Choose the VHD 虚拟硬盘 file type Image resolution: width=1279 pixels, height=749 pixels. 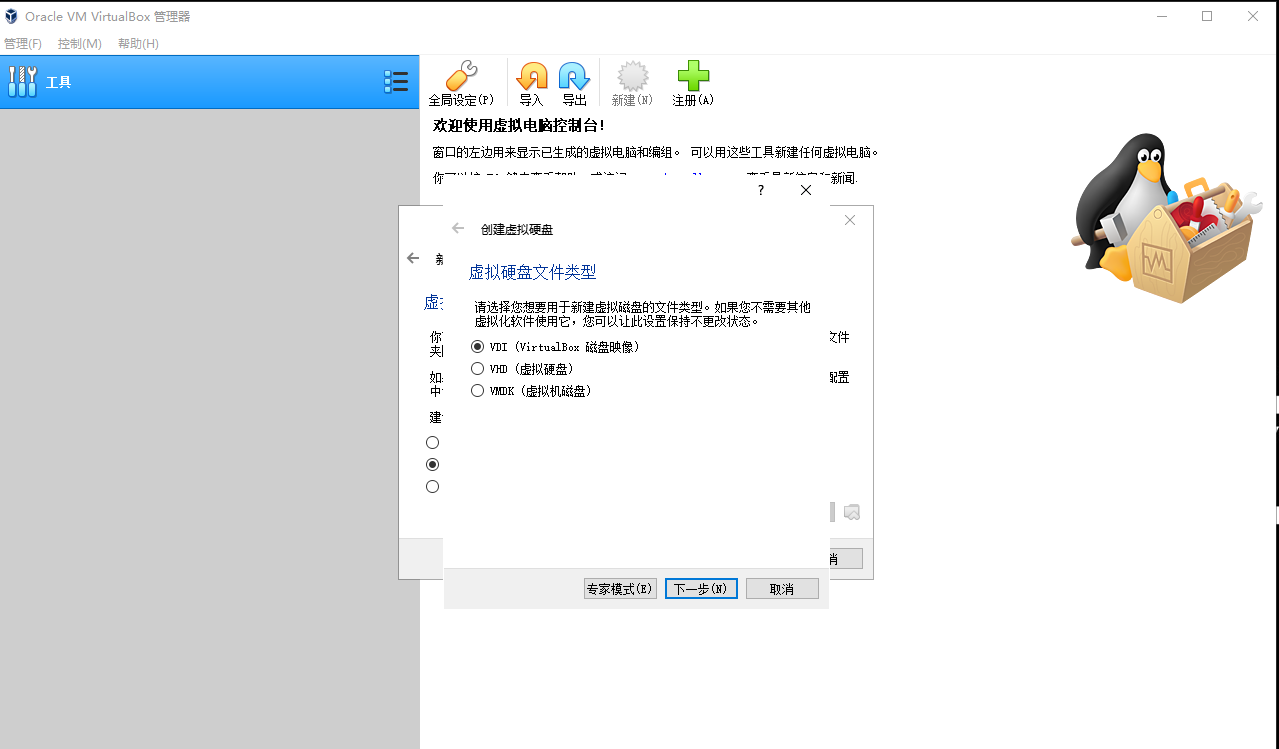(477, 368)
